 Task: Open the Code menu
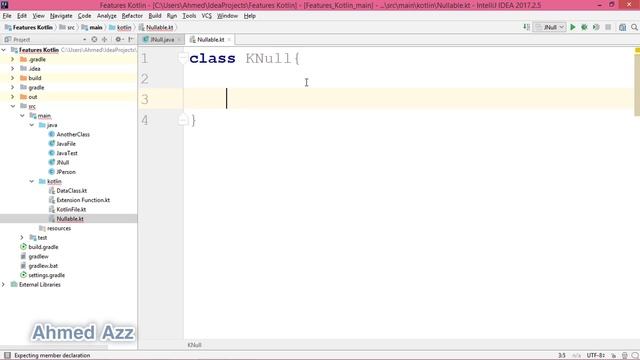[84, 16]
